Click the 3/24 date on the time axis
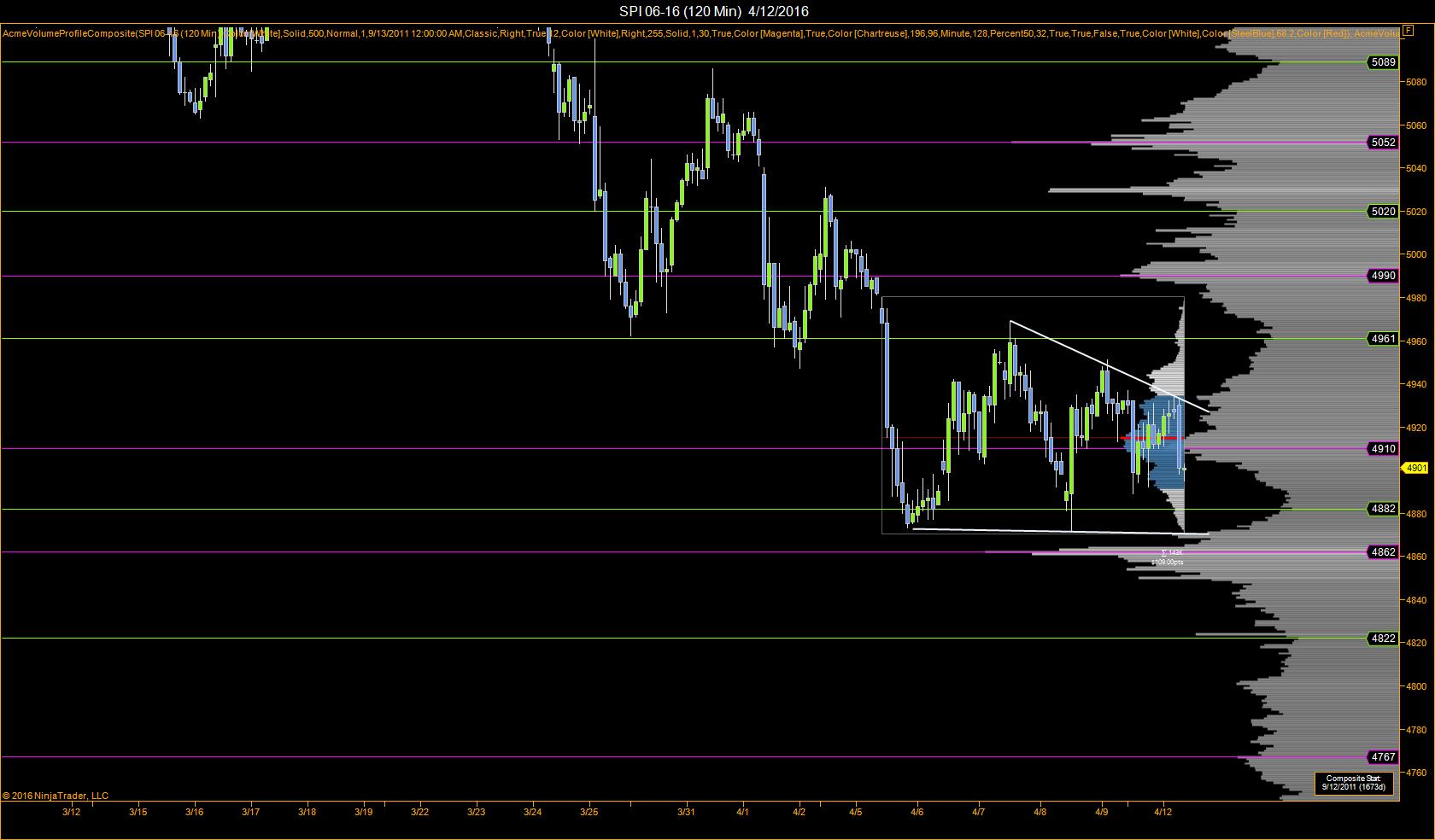This screenshot has height=840, width=1435. click(532, 812)
